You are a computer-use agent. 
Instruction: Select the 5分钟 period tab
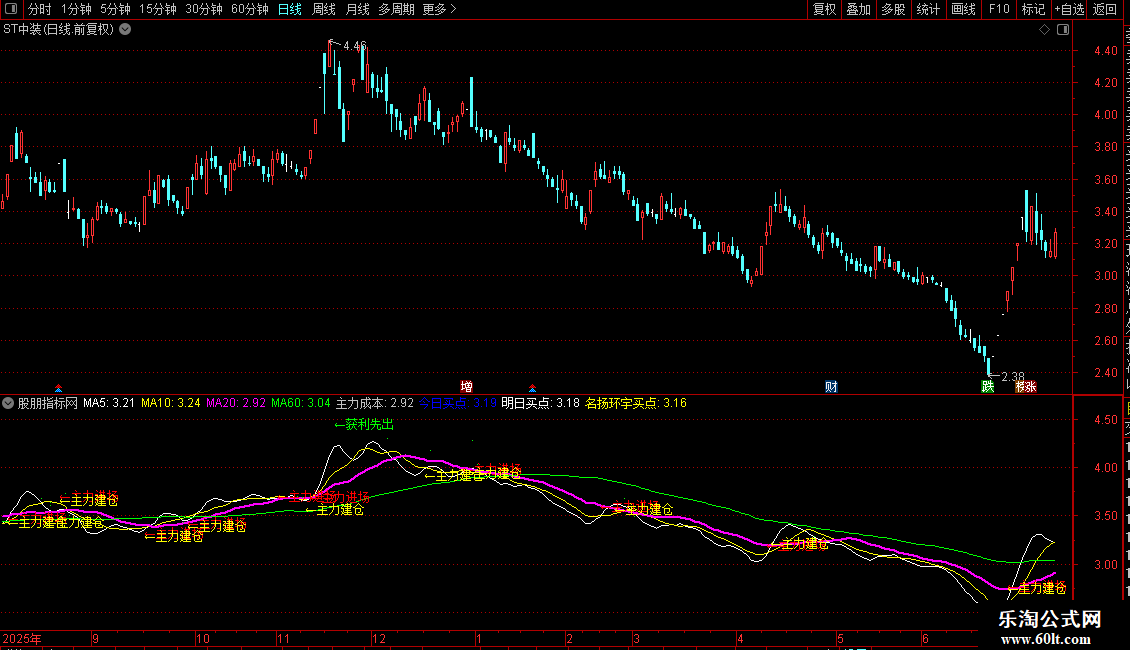[x=115, y=9]
